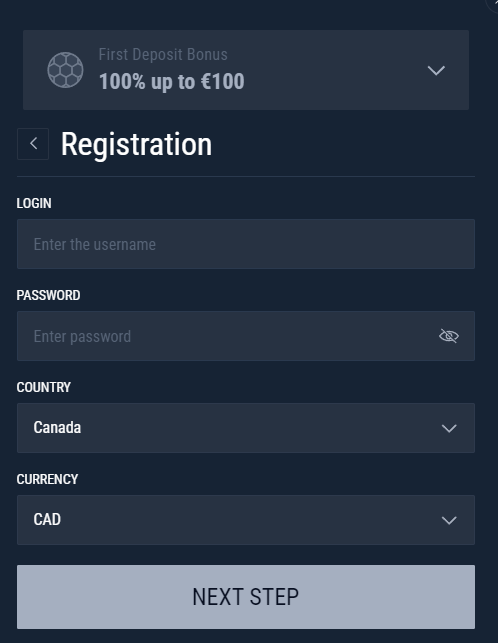The height and width of the screenshot is (643, 498).
Task: Focus the Enter the username field
Action: 246,244
